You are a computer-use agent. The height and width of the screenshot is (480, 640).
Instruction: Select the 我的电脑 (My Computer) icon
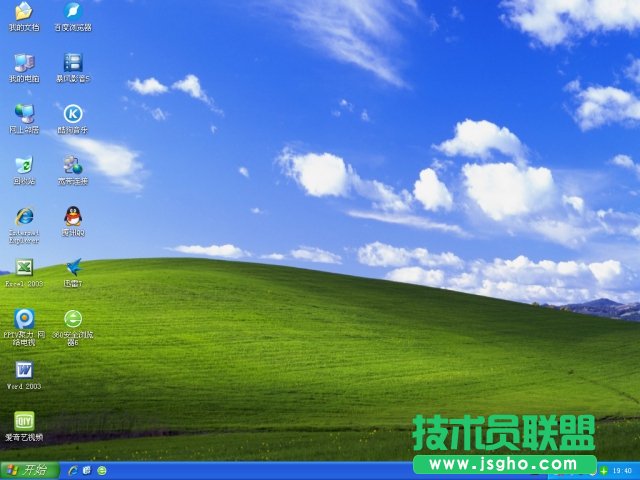tap(23, 63)
